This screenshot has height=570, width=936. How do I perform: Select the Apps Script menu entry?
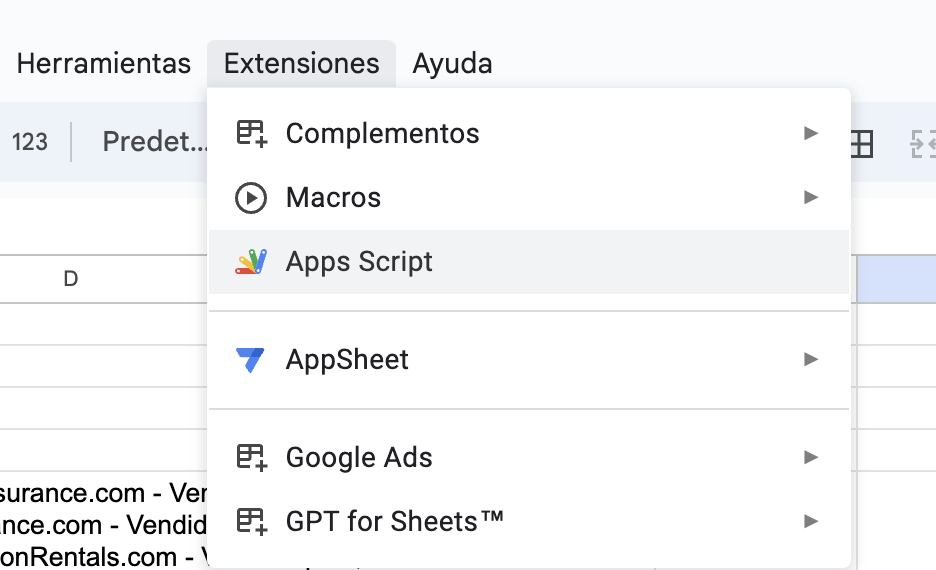pos(360,262)
